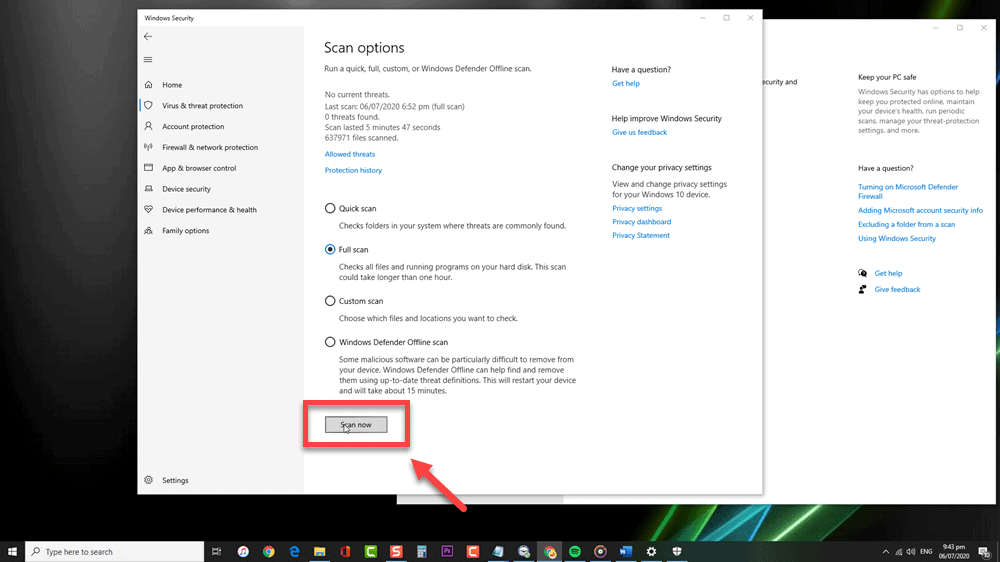Click the house icon beside Home
Screen dimensions: 1000x562
[149, 84]
